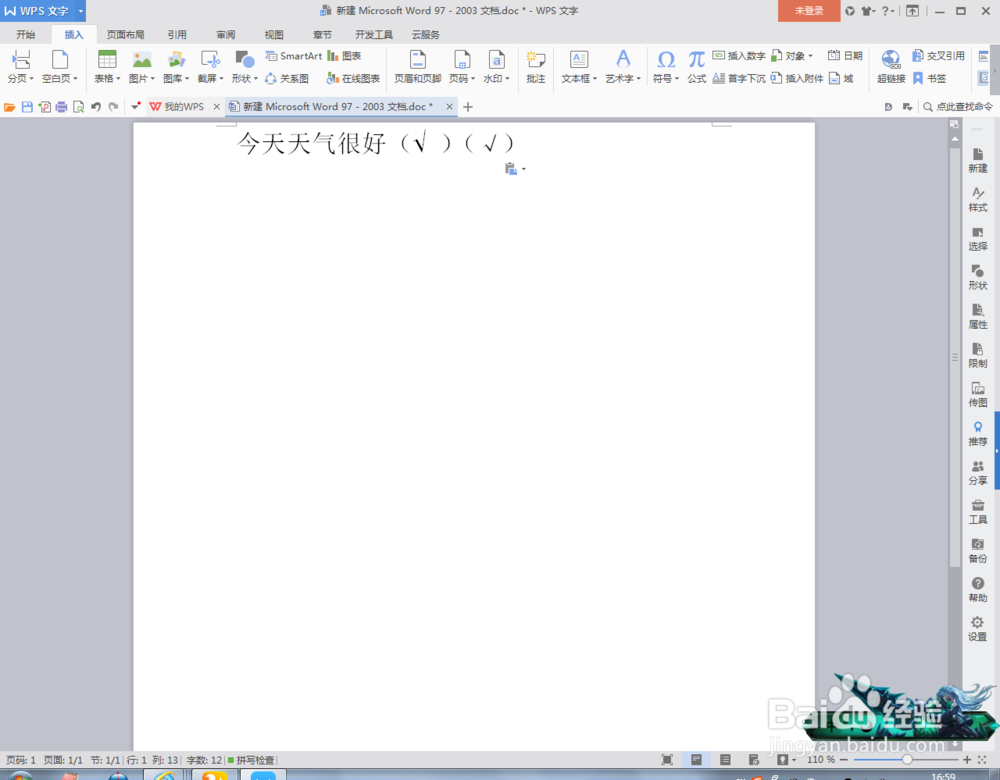The width and height of the screenshot is (1000, 780).
Task: Open 页眉和页脚 (header and footer)
Action: pyautogui.click(x=417, y=63)
